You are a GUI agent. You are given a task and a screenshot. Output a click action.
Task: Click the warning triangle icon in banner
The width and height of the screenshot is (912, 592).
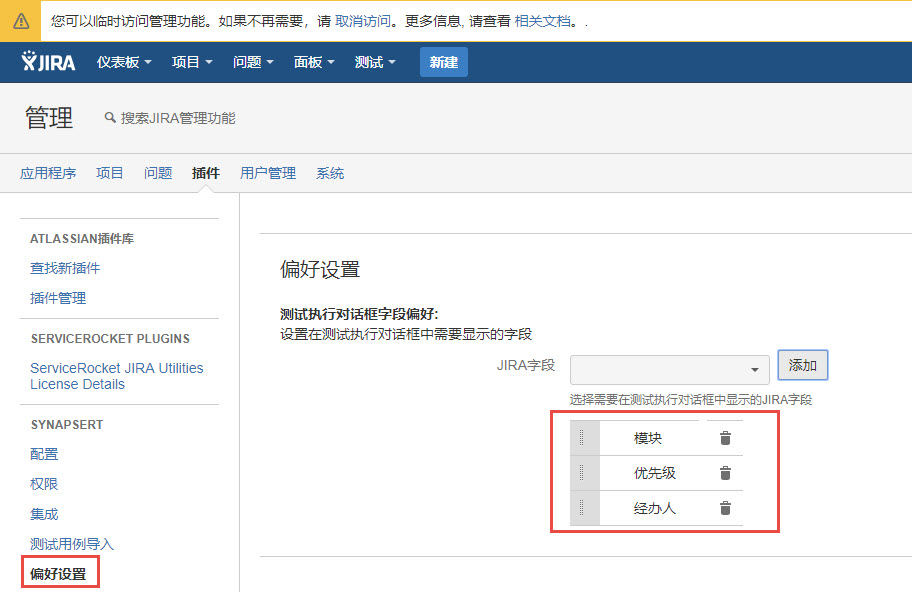pos(21,22)
